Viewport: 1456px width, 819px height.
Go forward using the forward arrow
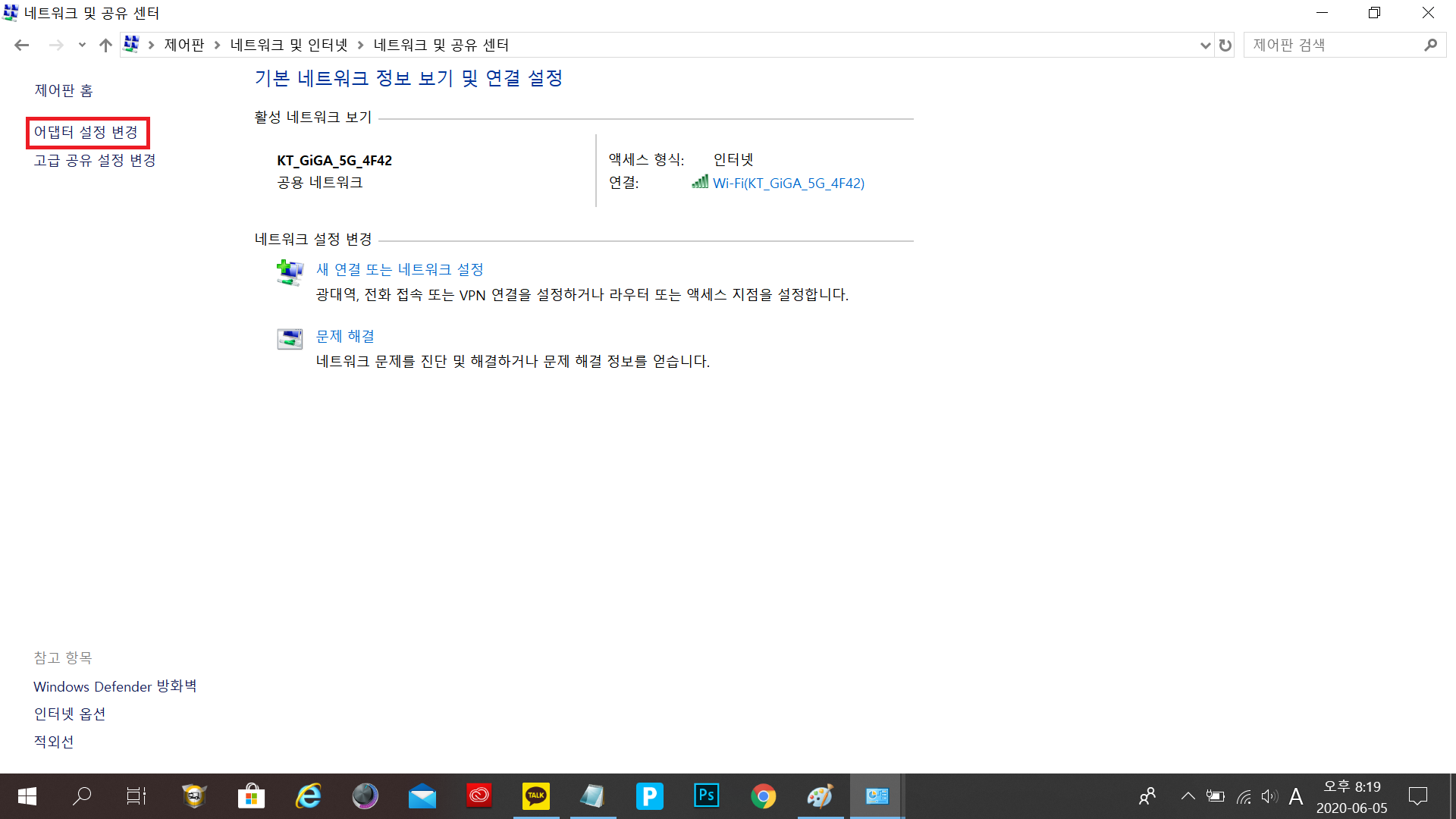click(56, 45)
